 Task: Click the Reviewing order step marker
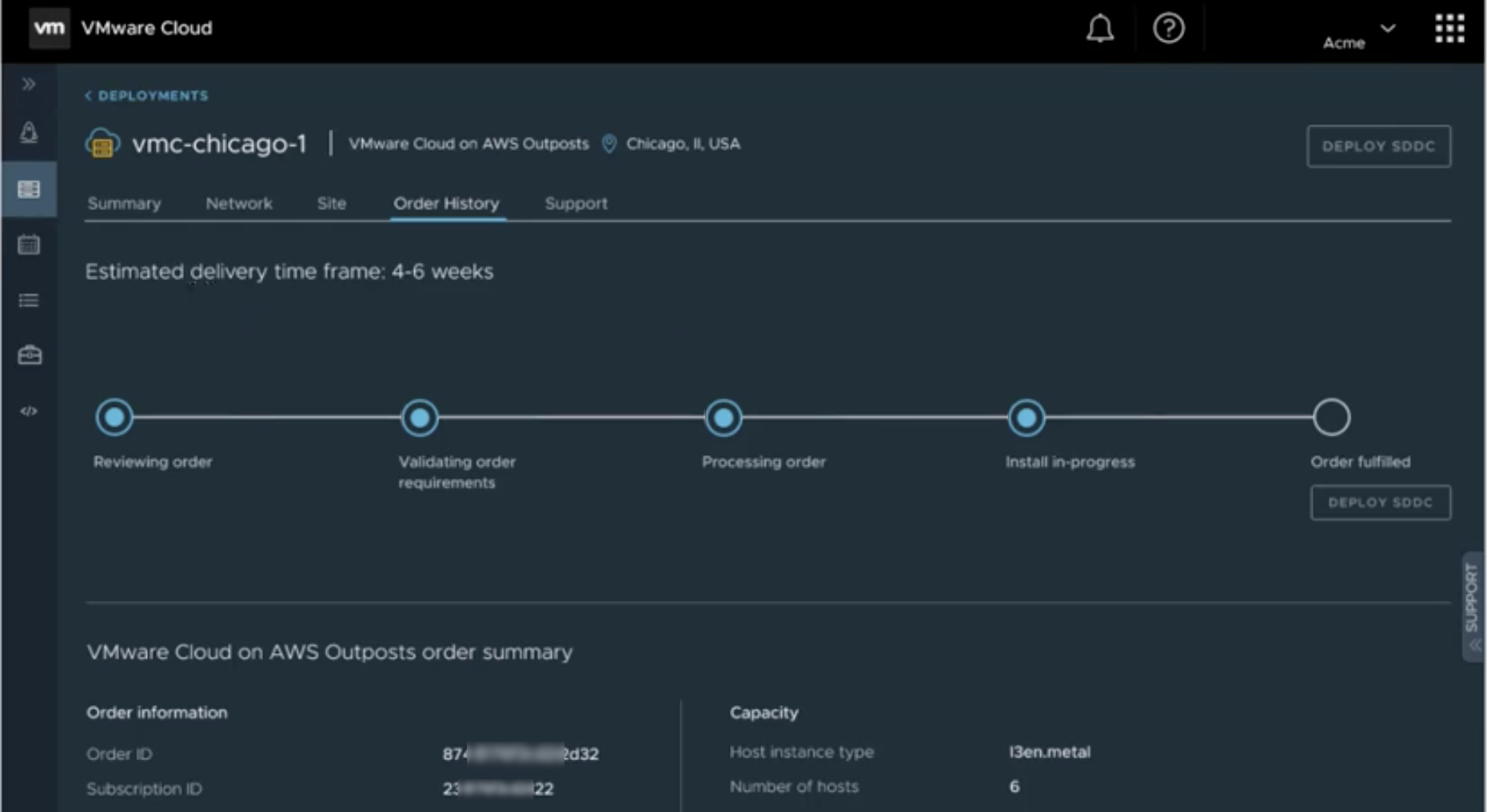pos(114,417)
